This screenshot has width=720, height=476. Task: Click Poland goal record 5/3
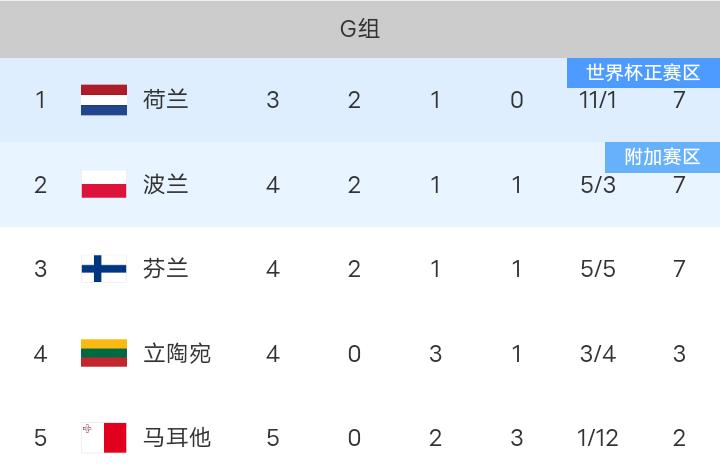point(597,185)
